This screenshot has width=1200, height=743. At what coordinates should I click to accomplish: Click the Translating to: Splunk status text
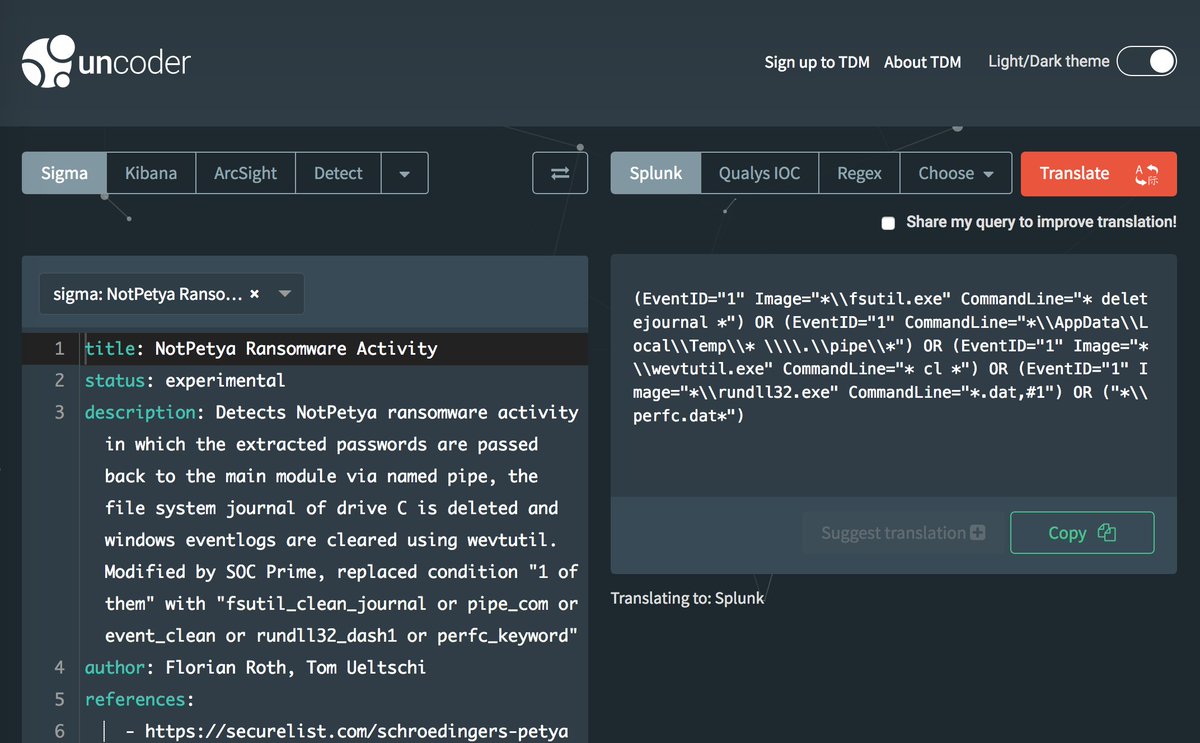[687, 598]
